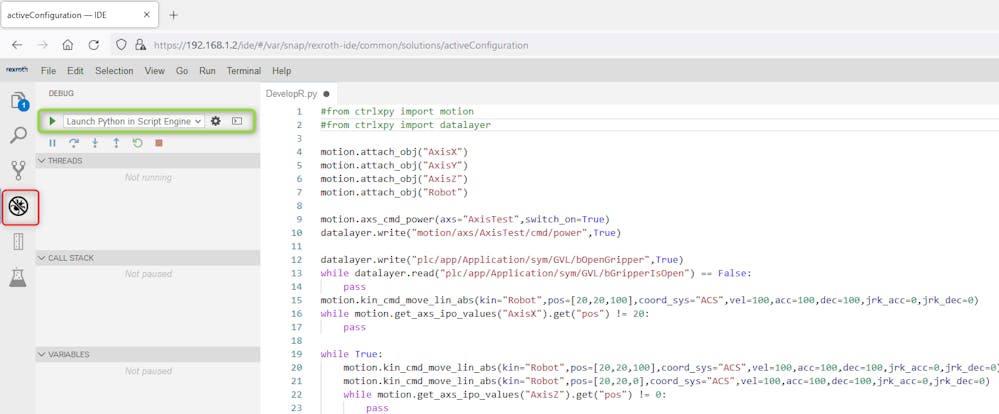
Task: Open the Search magnifier in activity bar
Action: pos(19,135)
